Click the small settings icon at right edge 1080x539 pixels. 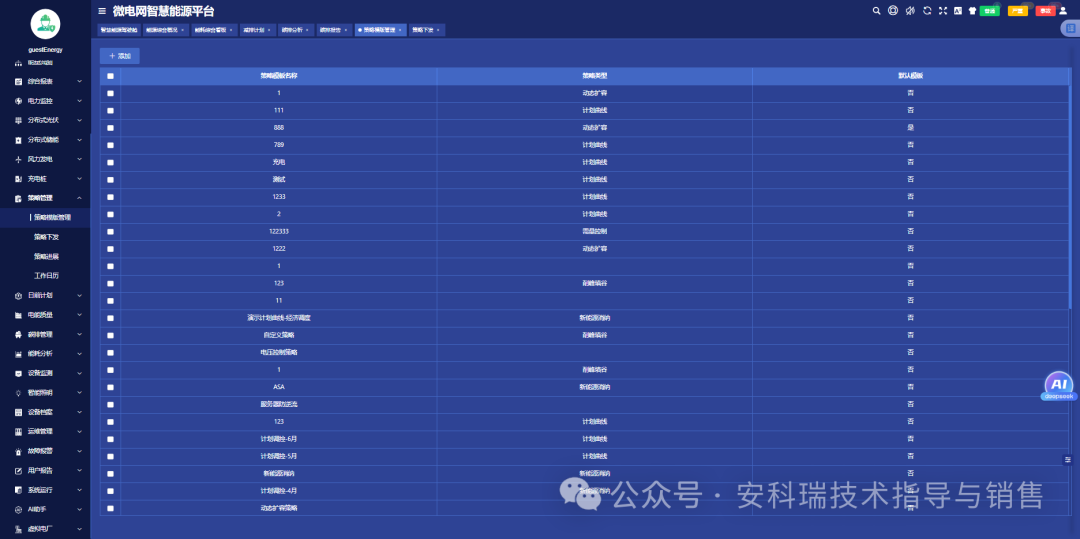1068,459
